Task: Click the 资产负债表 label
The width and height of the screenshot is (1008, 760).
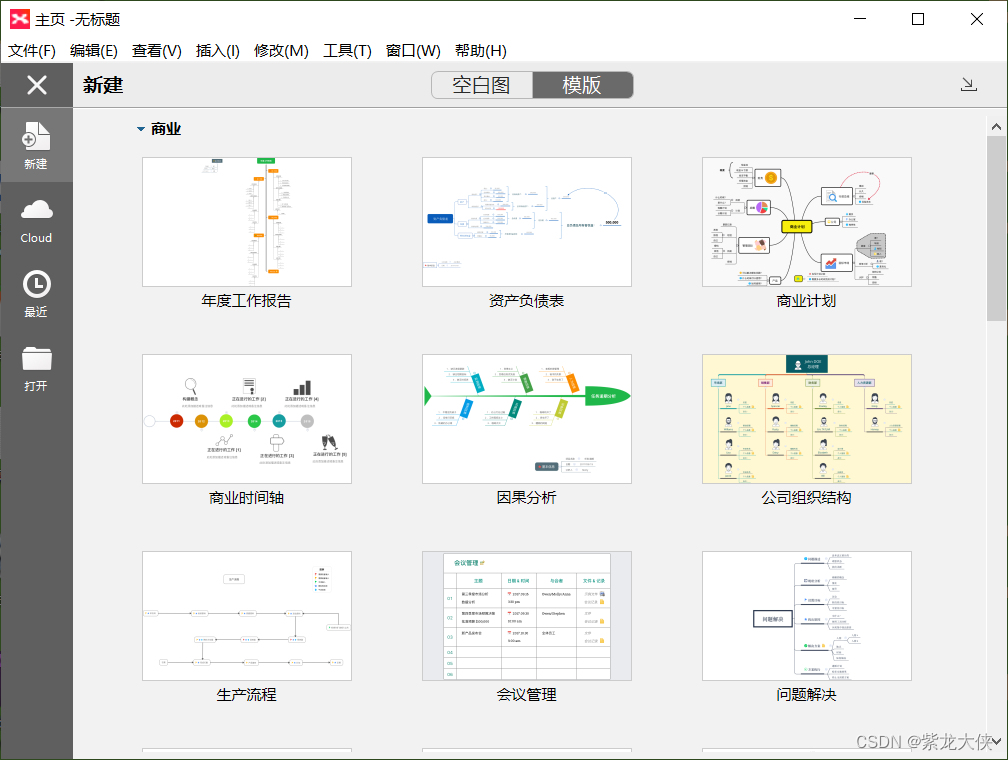Action: [526, 301]
